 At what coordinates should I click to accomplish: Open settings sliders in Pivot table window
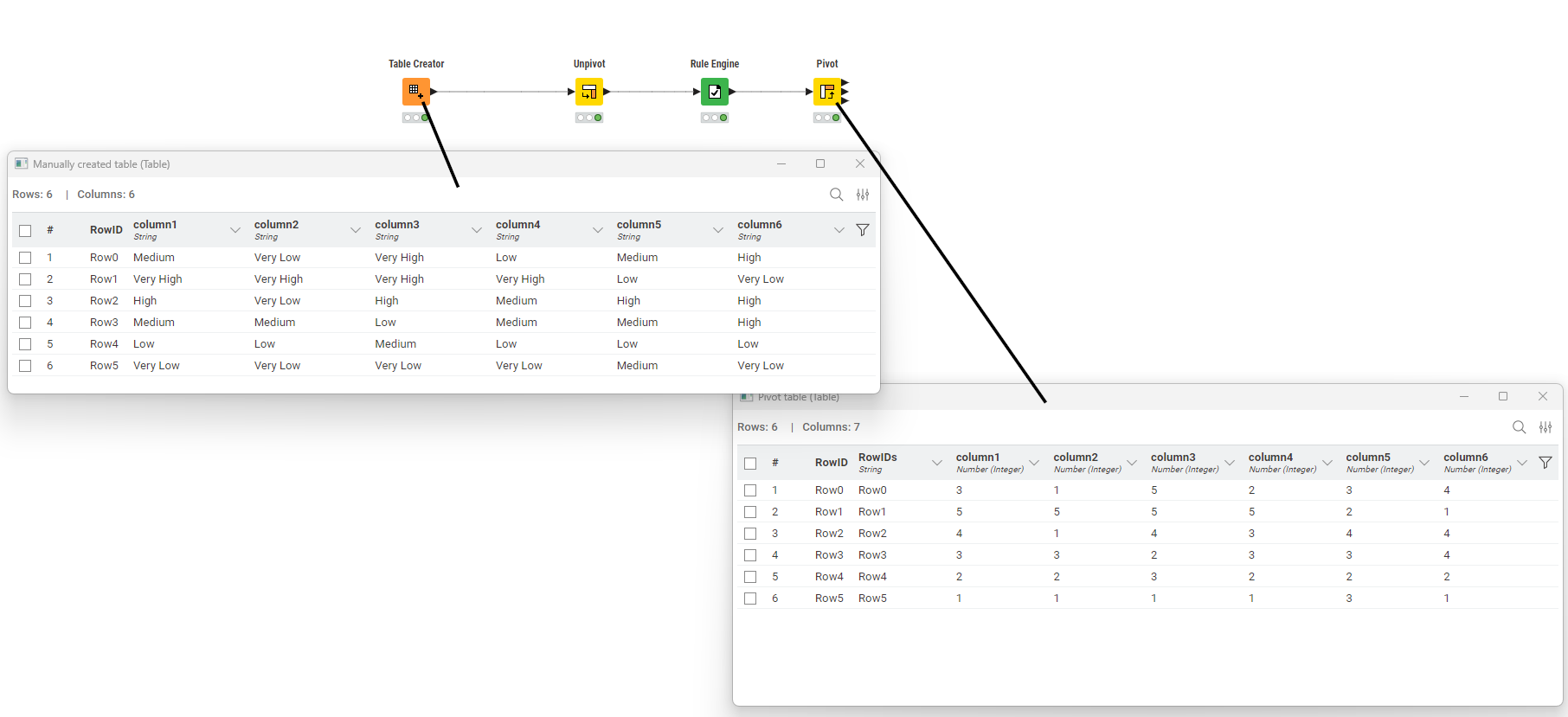coord(1546,427)
